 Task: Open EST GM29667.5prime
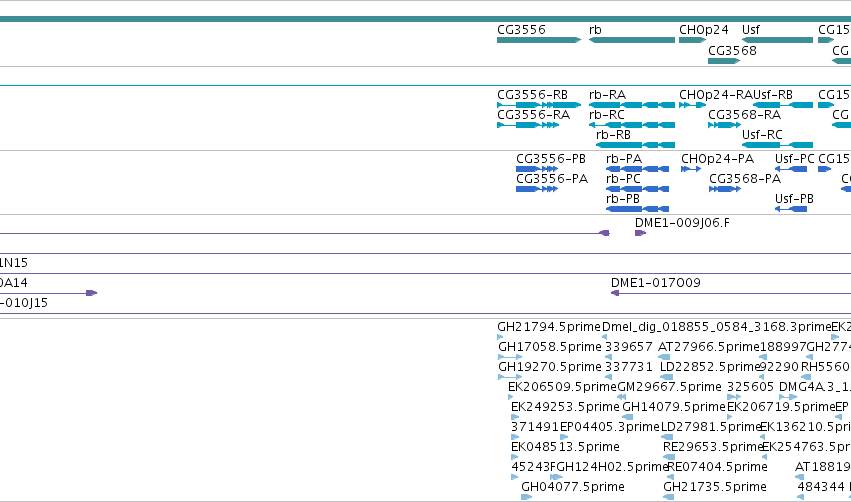(622, 397)
